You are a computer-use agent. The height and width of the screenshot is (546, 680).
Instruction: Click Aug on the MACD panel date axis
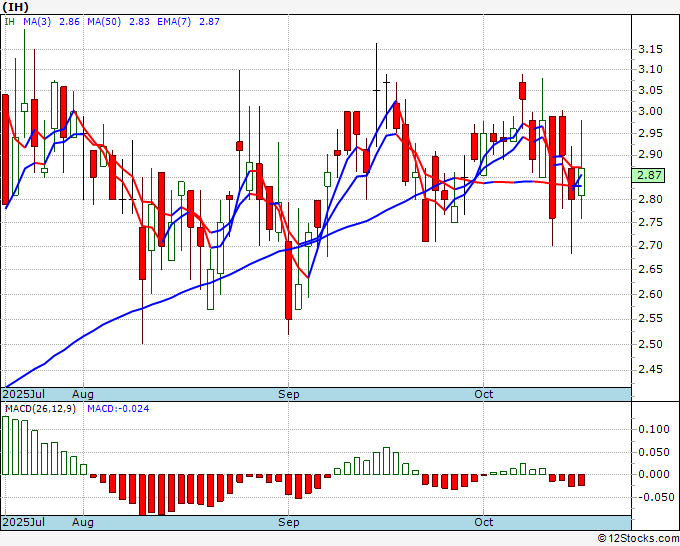[x=83, y=522]
